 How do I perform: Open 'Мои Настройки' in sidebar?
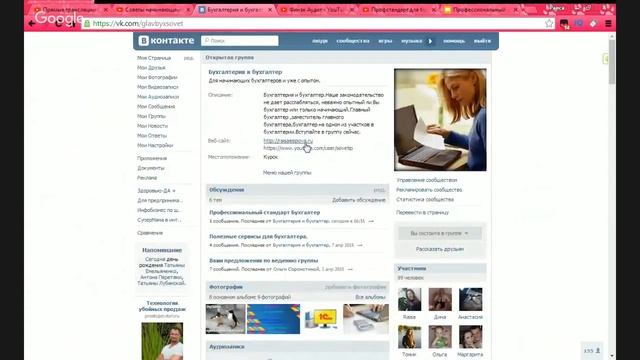(155, 145)
